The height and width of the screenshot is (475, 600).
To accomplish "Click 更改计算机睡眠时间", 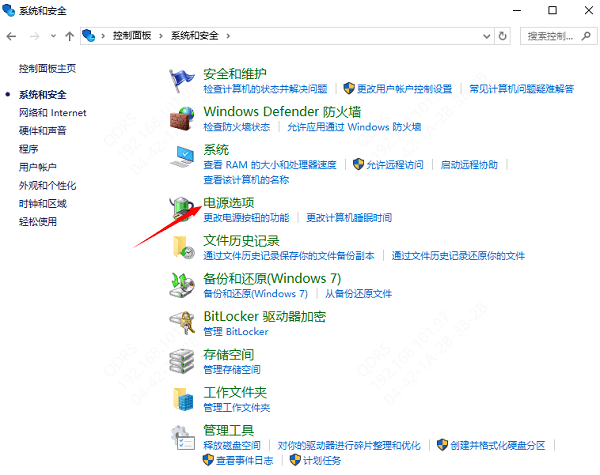I will point(349,217).
